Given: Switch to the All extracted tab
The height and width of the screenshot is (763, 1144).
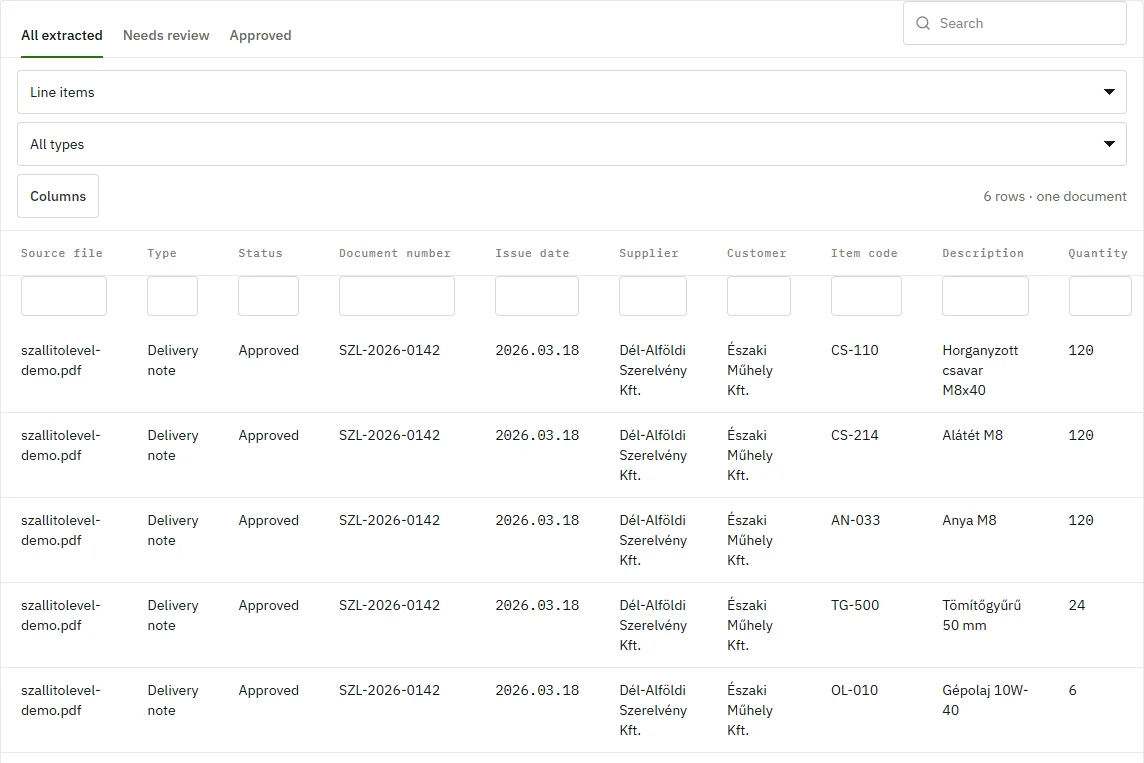Looking at the screenshot, I should click(x=62, y=35).
